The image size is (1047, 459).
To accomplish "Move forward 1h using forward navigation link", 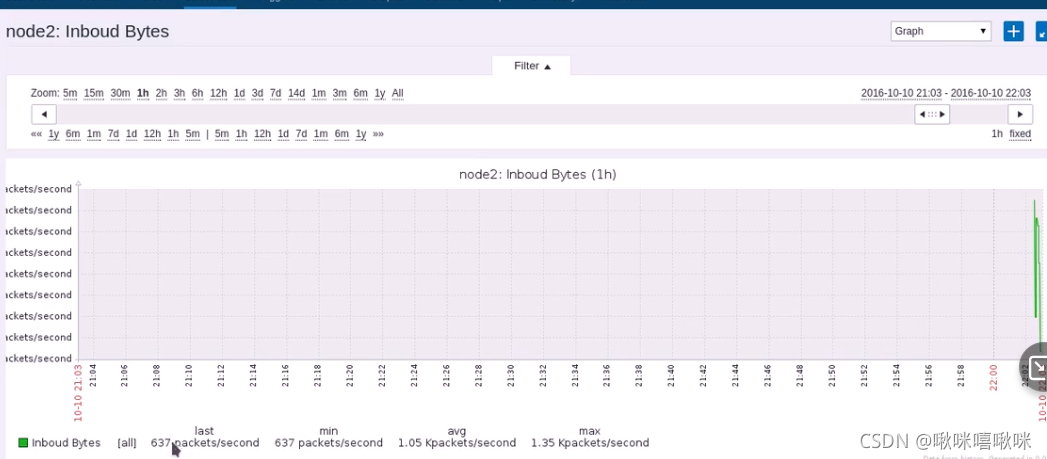I will click(242, 134).
